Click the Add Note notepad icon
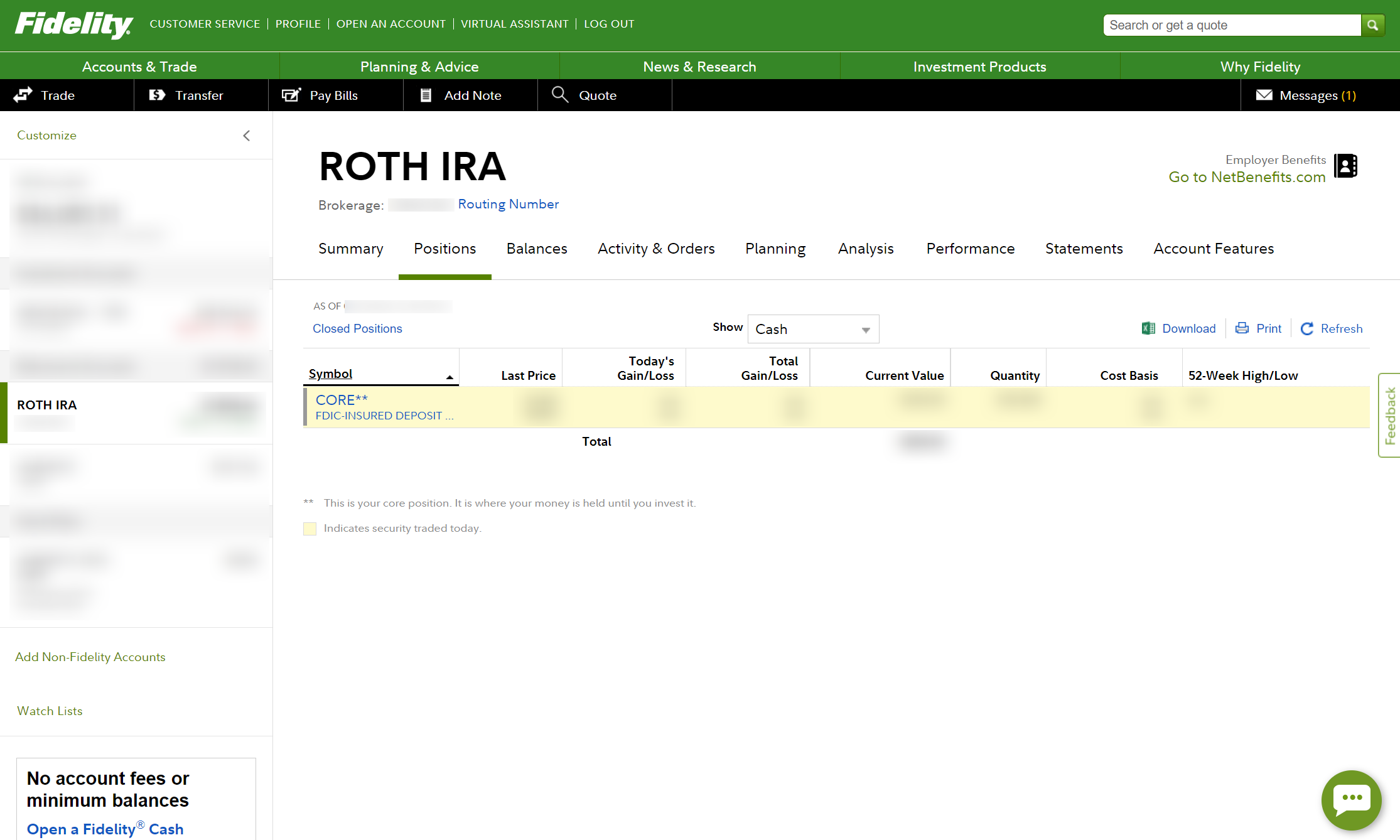Viewport: 1400px width, 840px height. pyautogui.click(x=426, y=95)
